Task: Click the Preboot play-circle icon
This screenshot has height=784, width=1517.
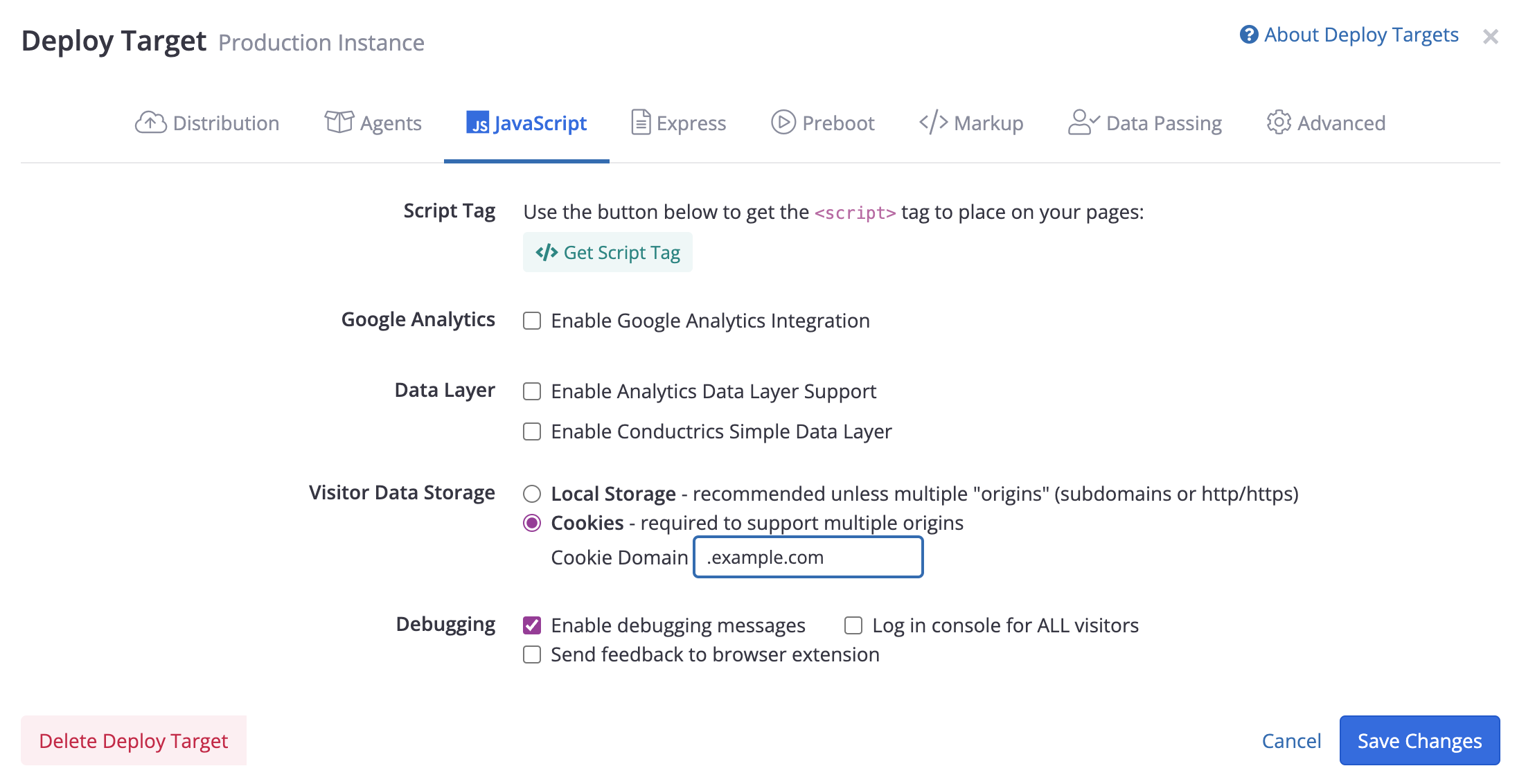Action: tap(783, 123)
